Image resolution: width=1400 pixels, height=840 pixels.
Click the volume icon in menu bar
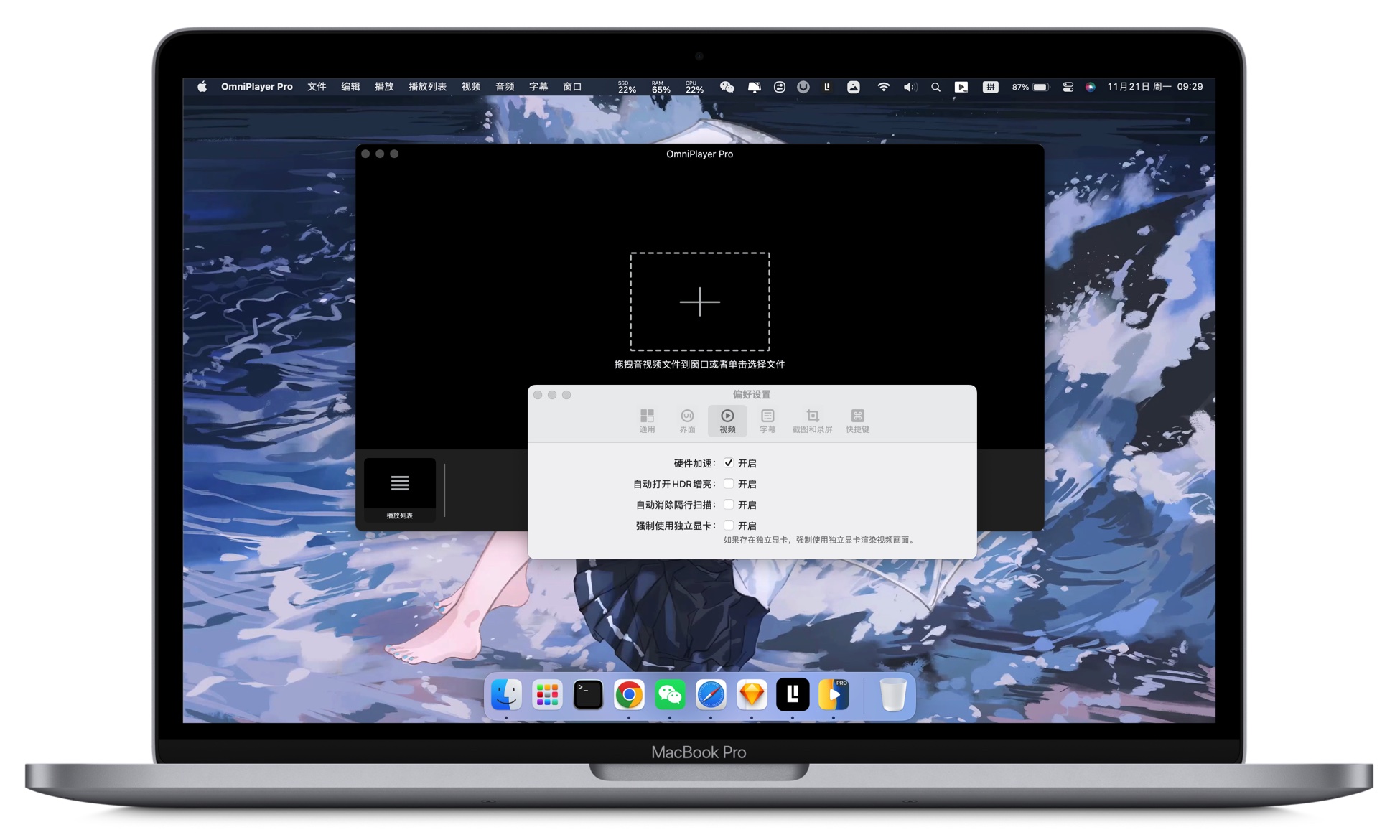(910, 87)
